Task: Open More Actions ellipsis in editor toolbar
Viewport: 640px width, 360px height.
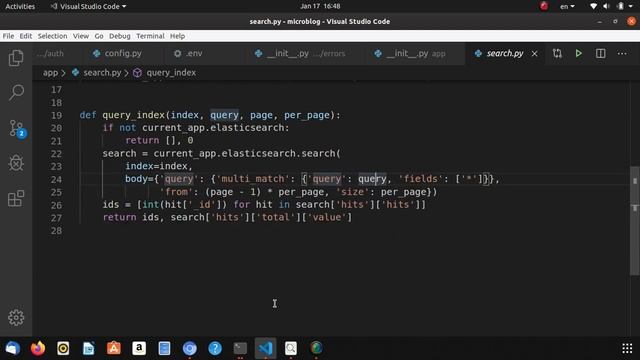Action: coord(622,53)
